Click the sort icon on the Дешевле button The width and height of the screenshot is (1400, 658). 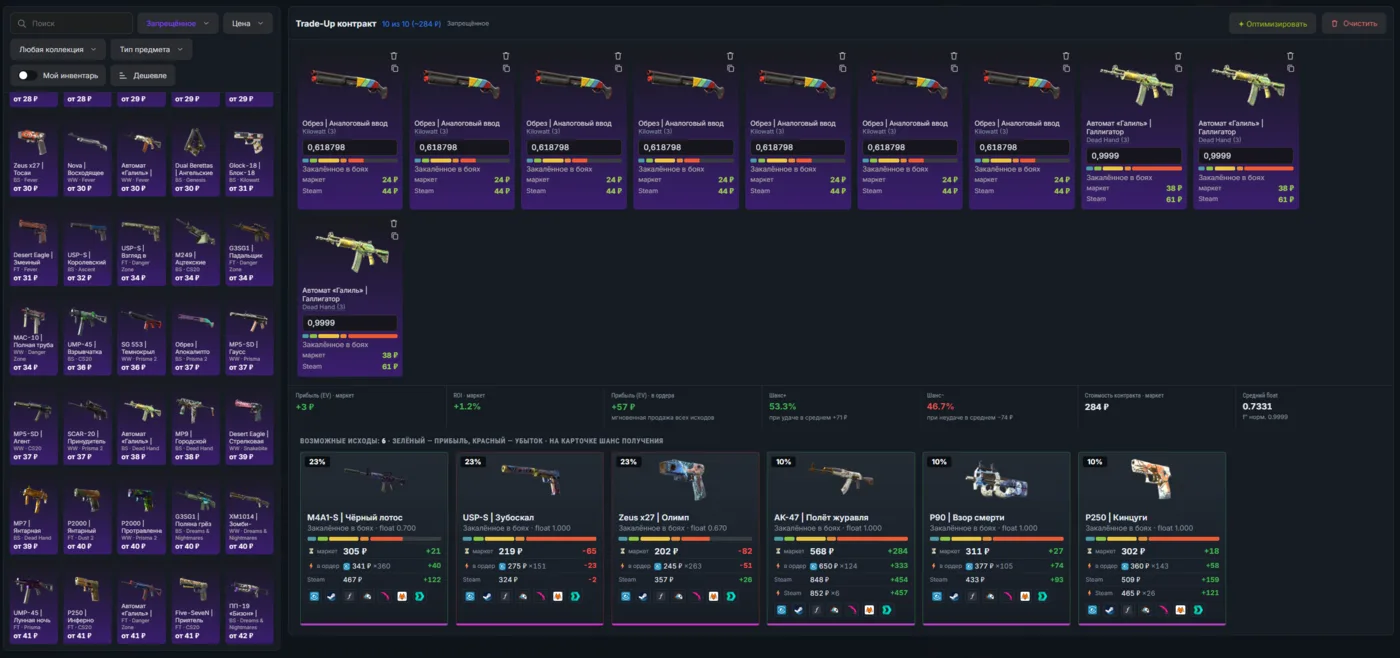point(123,75)
